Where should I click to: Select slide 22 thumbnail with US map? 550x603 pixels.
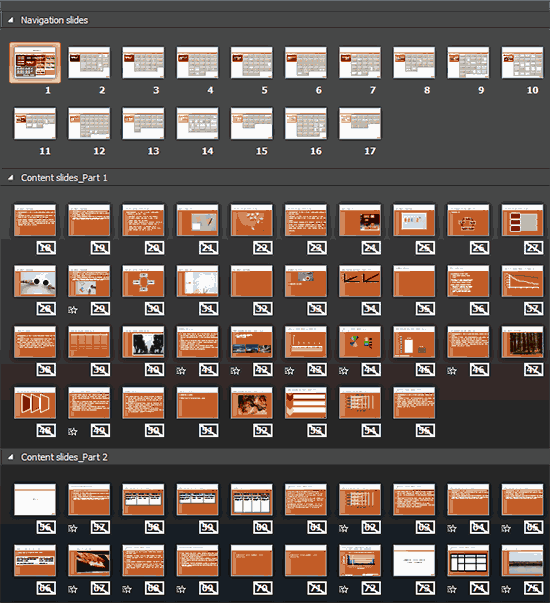[x=252, y=220]
